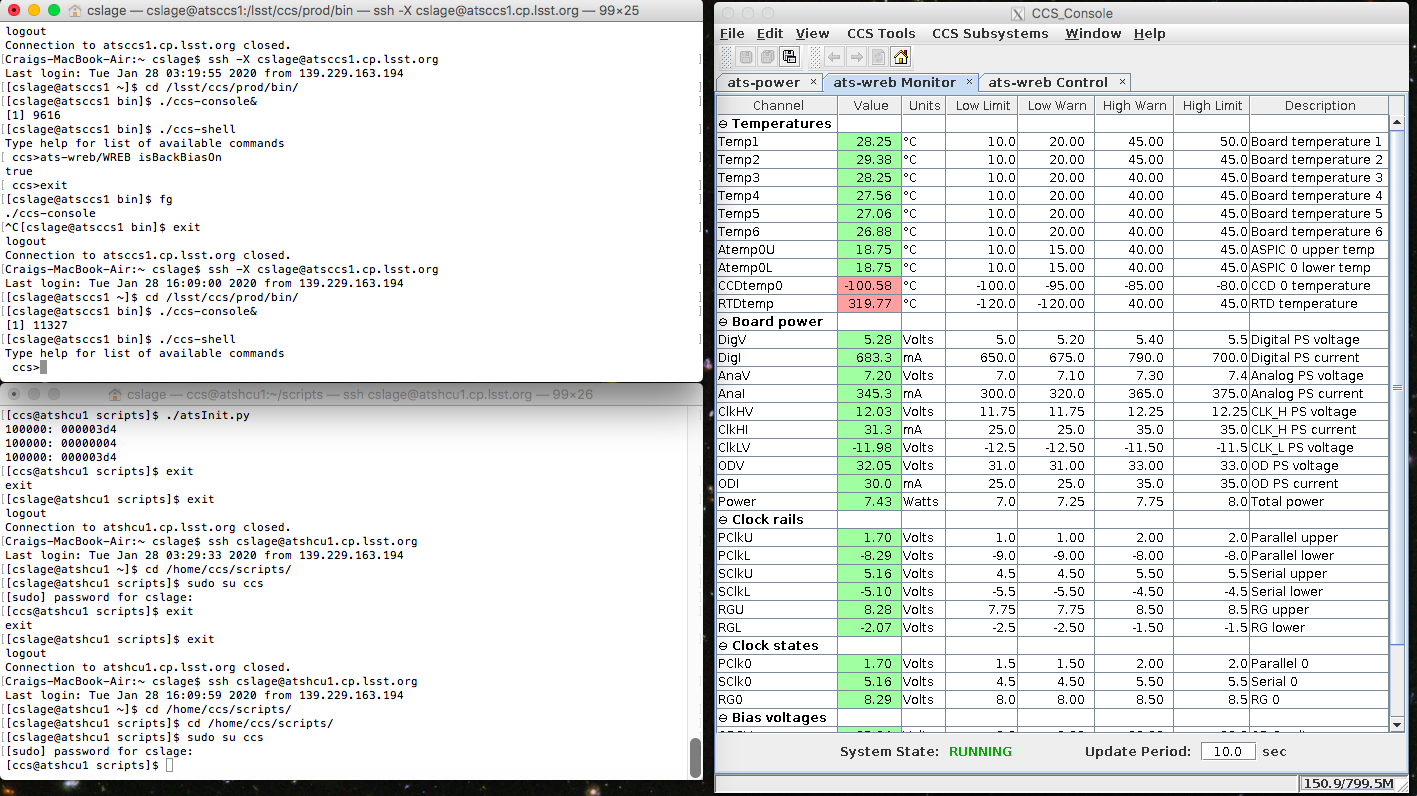
Task: Open the Window menu
Action: [1093, 33]
